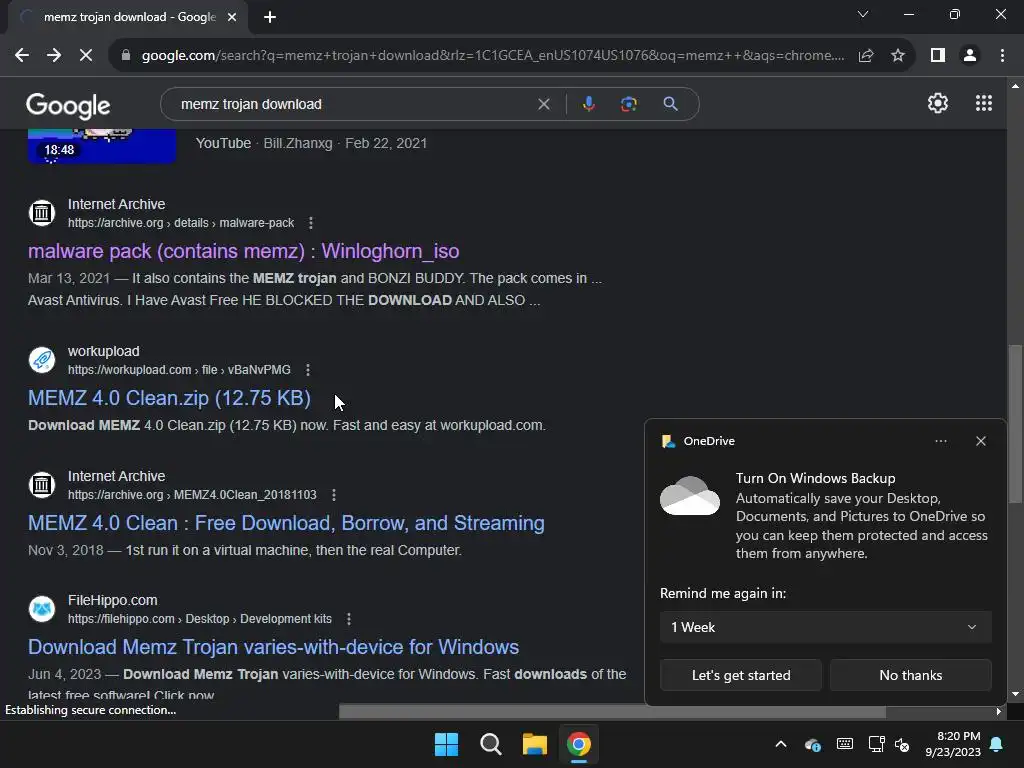Go to Google homepage via logo
The height and width of the screenshot is (768, 1024).
coord(68,106)
